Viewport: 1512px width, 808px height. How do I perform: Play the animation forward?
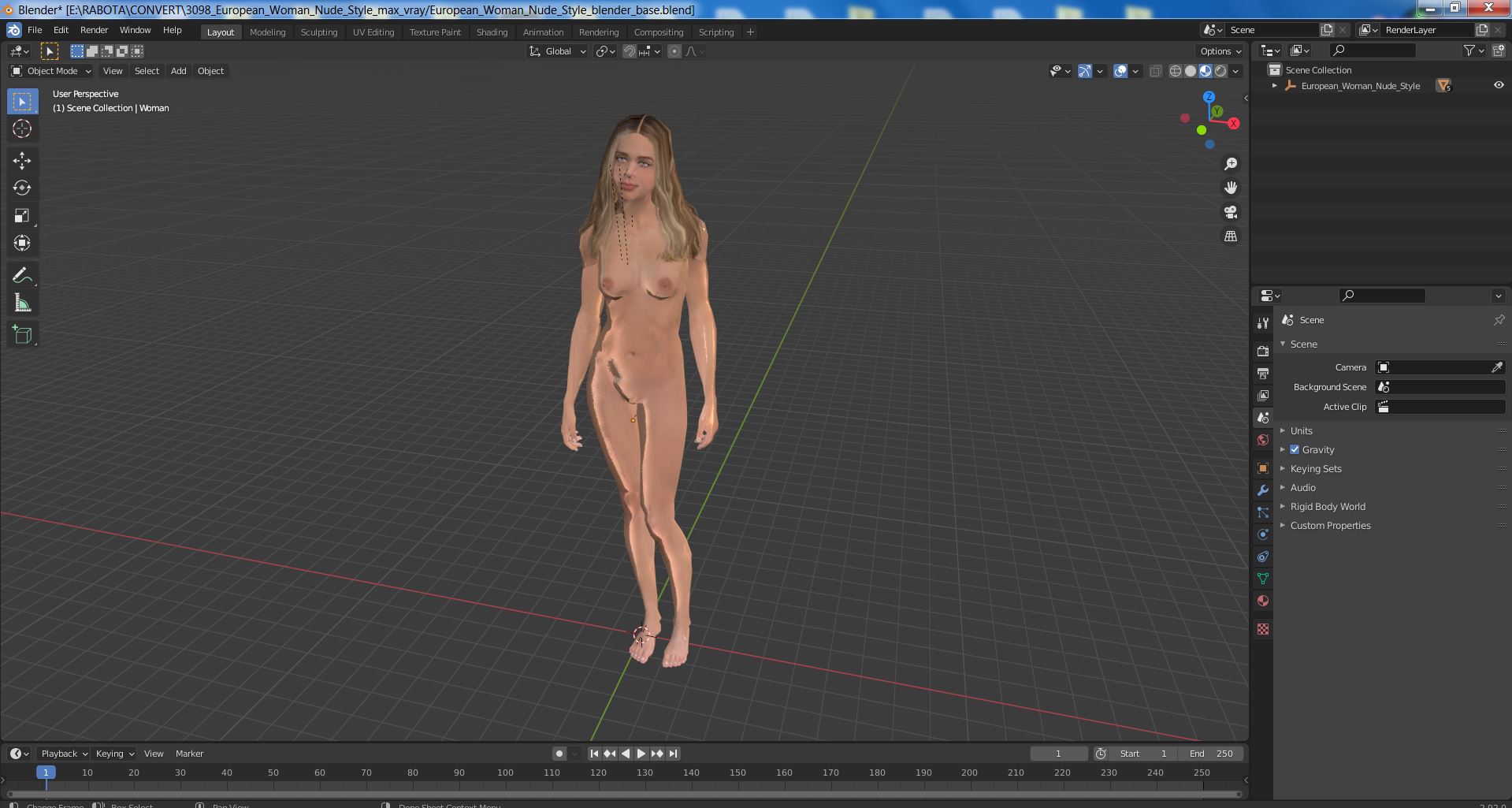tap(641, 754)
